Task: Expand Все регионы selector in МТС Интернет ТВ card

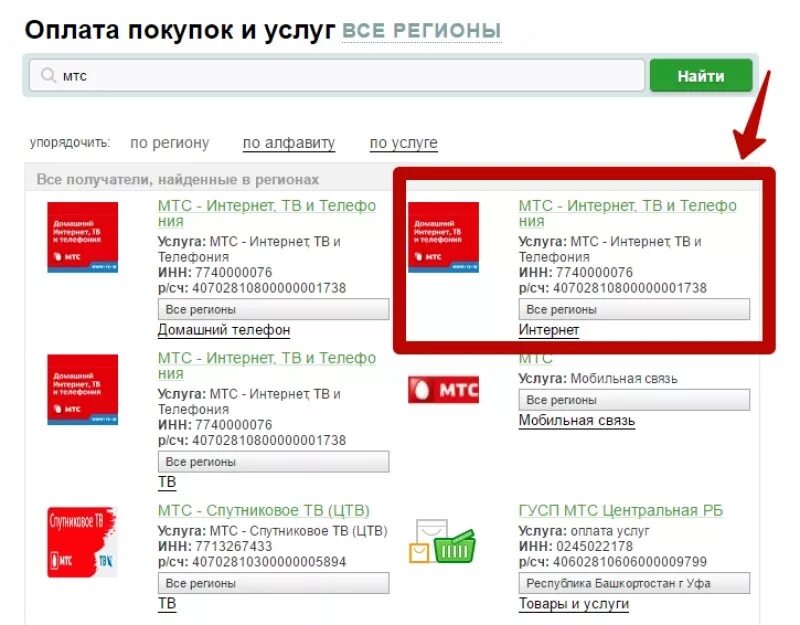Action: [x=273, y=462]
